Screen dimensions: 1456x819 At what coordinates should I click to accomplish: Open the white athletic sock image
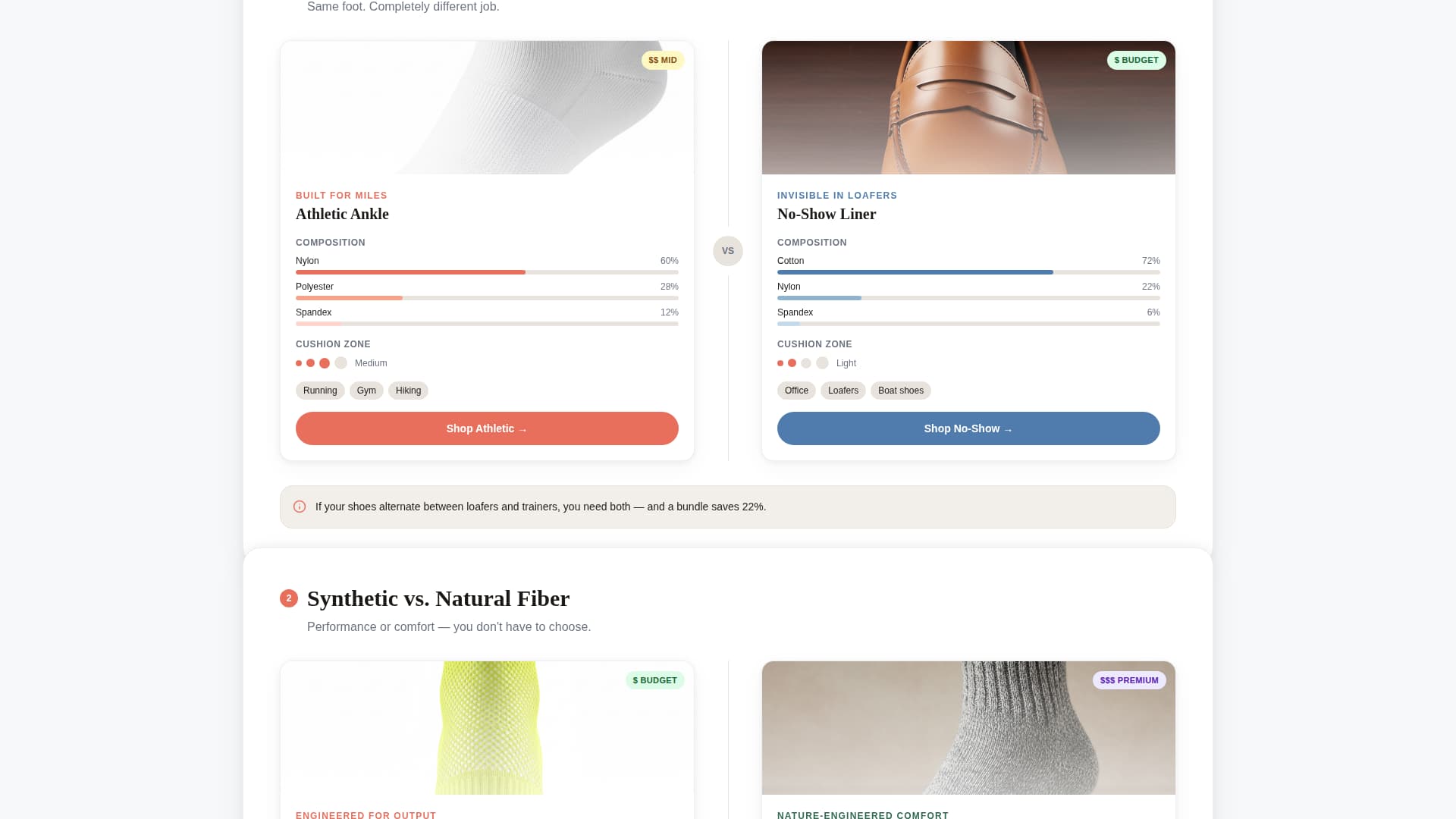[x=487, y=108]
